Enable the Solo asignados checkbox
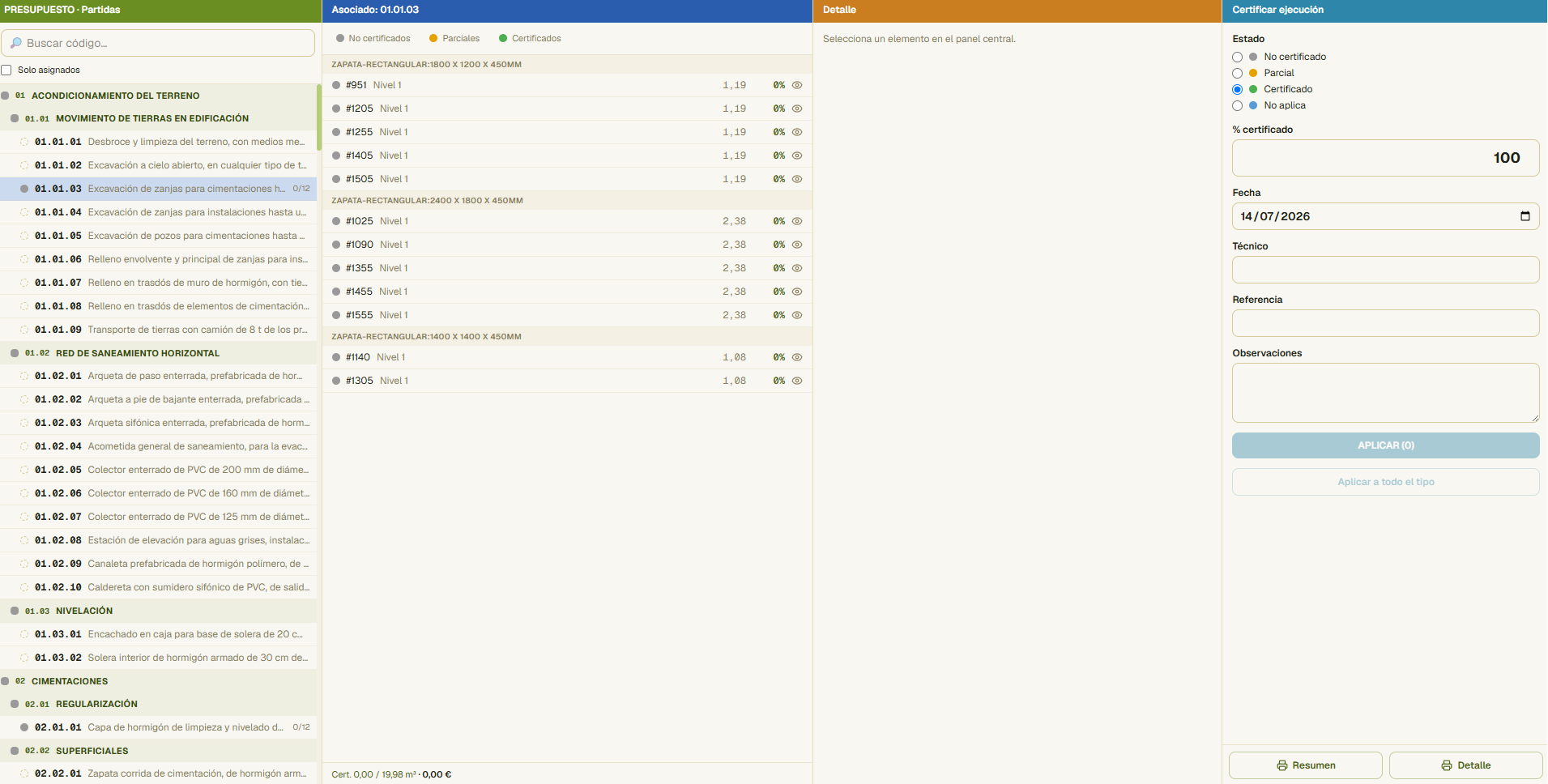Screen dimensions: 1548x784 (x=6, y=70)
